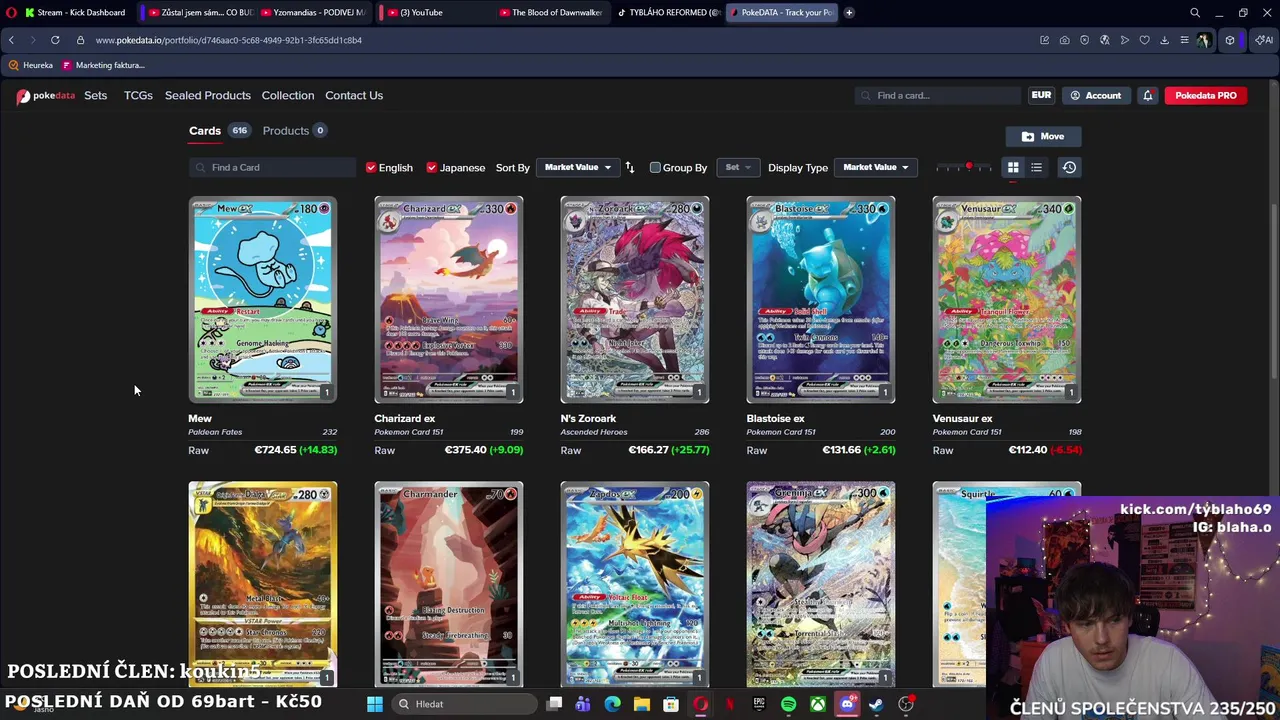Go back in browser history

pyautogui.click(x=11, y=40)
